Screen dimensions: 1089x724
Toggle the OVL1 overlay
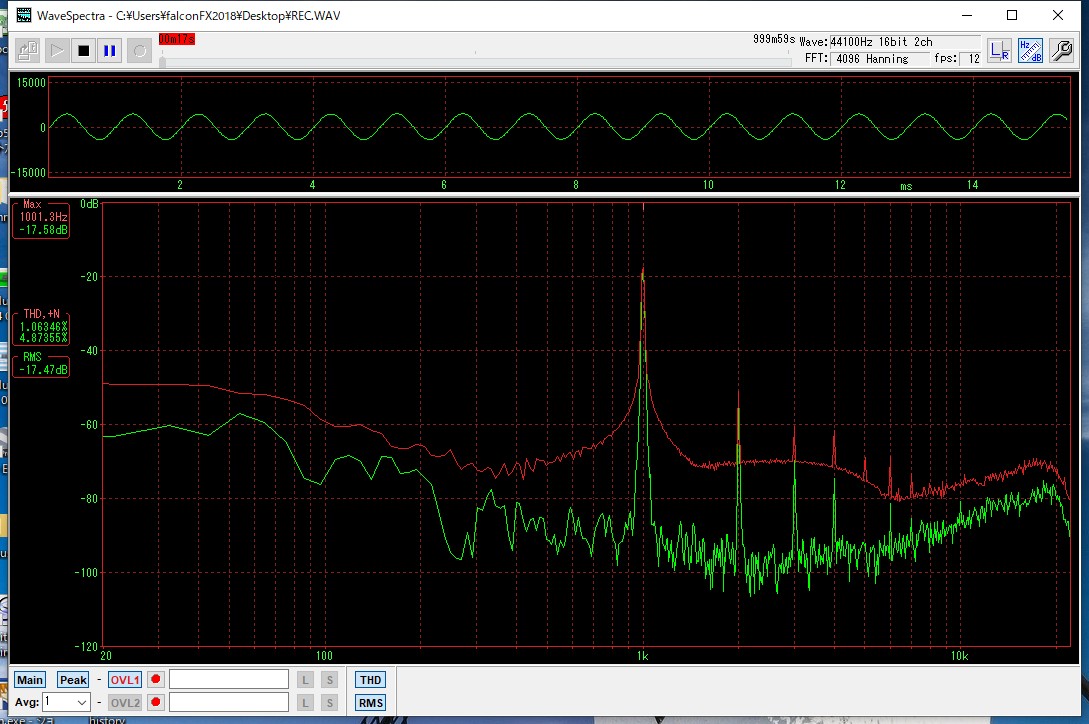[x=125, y=680]
